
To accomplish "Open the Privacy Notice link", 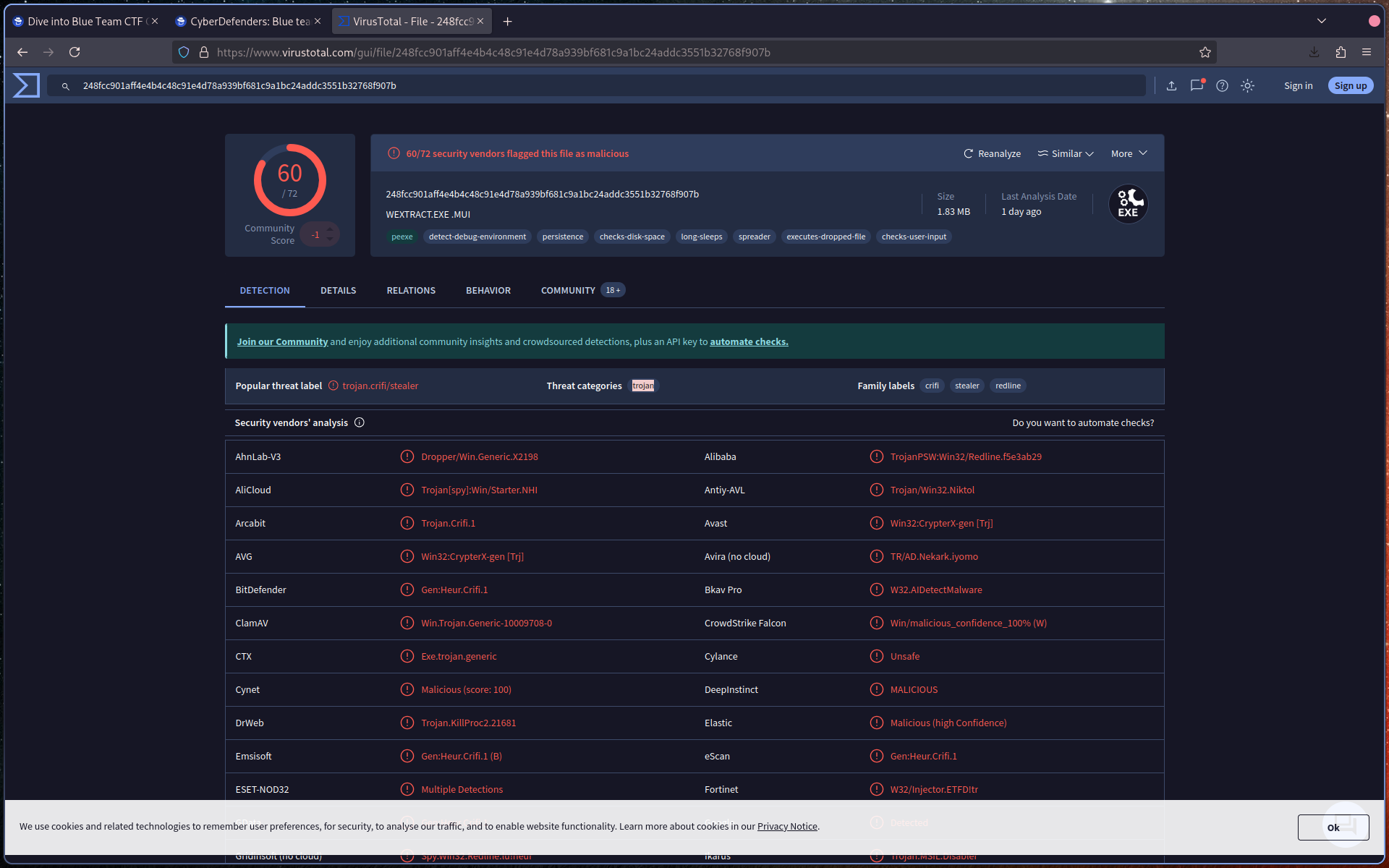I will point(787,827).
